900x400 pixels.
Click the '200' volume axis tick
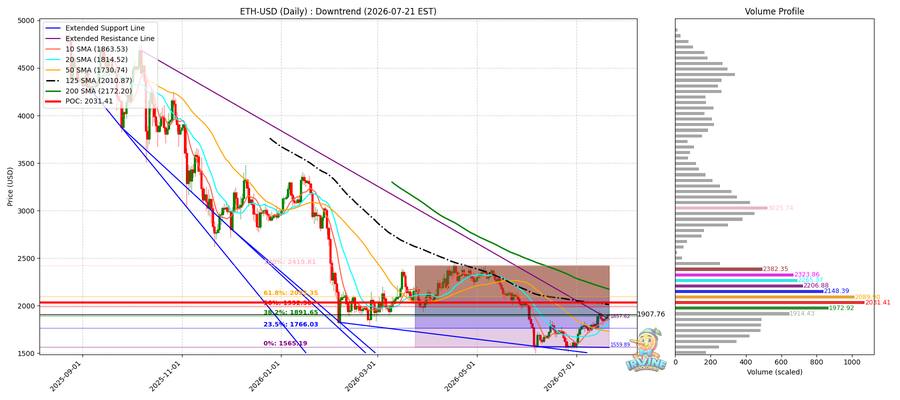[x=711, y=362]
